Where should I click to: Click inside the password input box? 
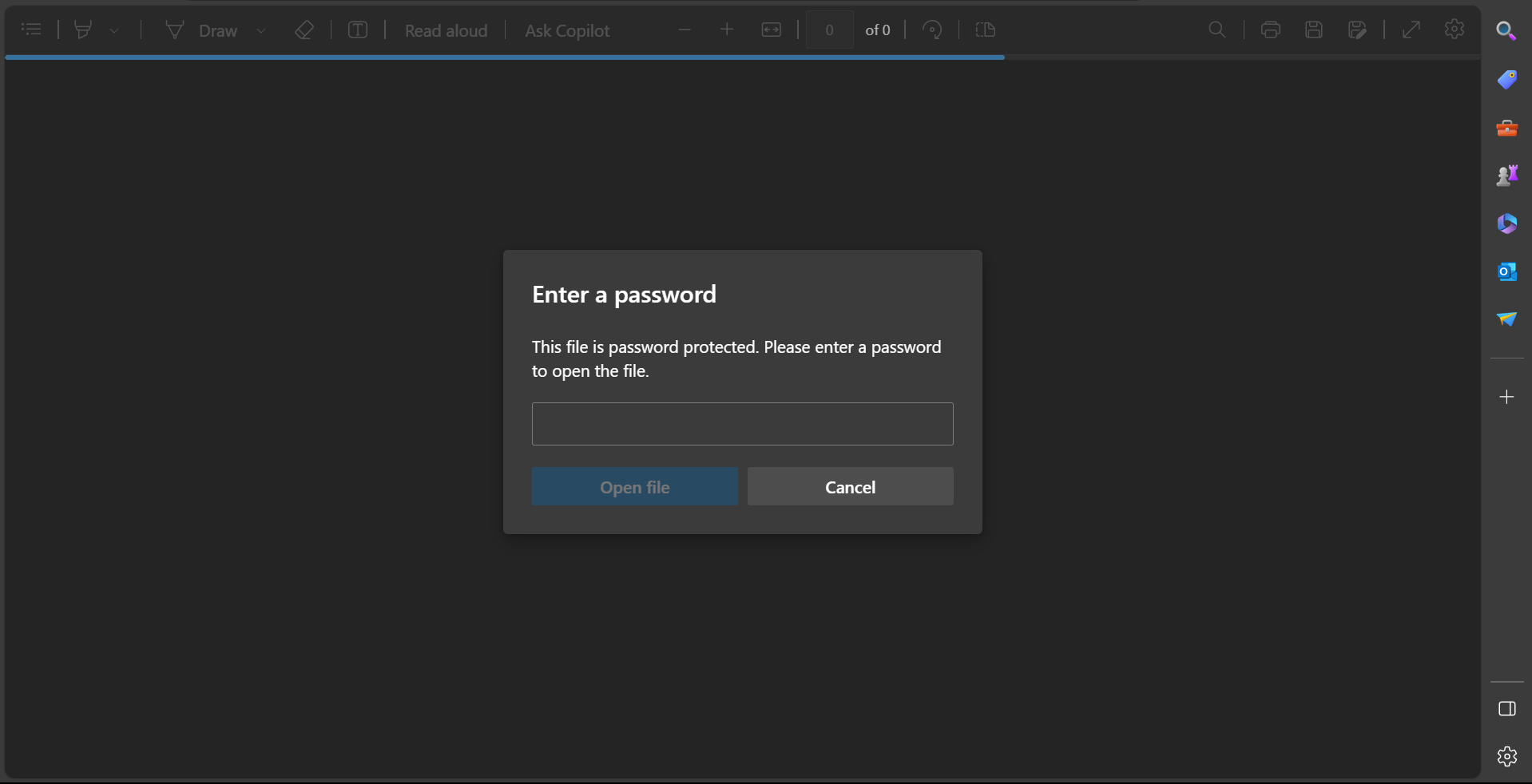click(742, 424)
